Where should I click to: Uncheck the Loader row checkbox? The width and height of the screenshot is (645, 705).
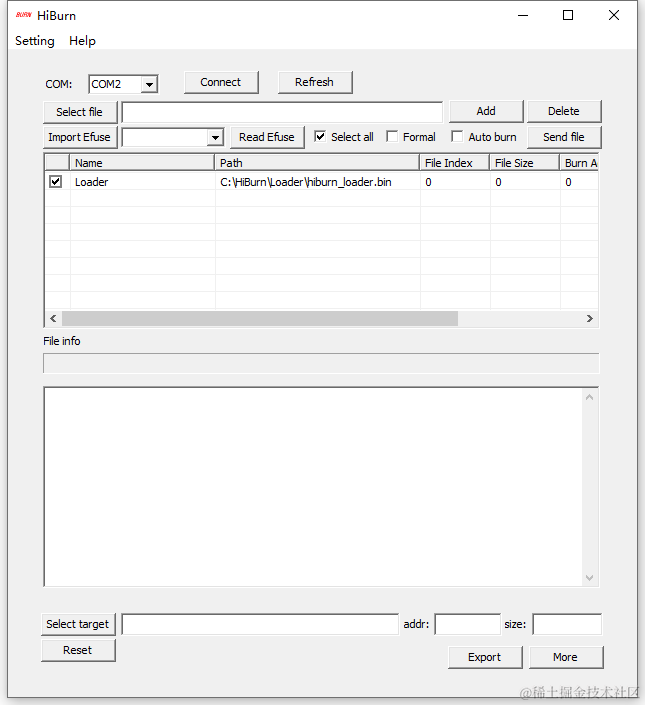[x=55, y=182]
